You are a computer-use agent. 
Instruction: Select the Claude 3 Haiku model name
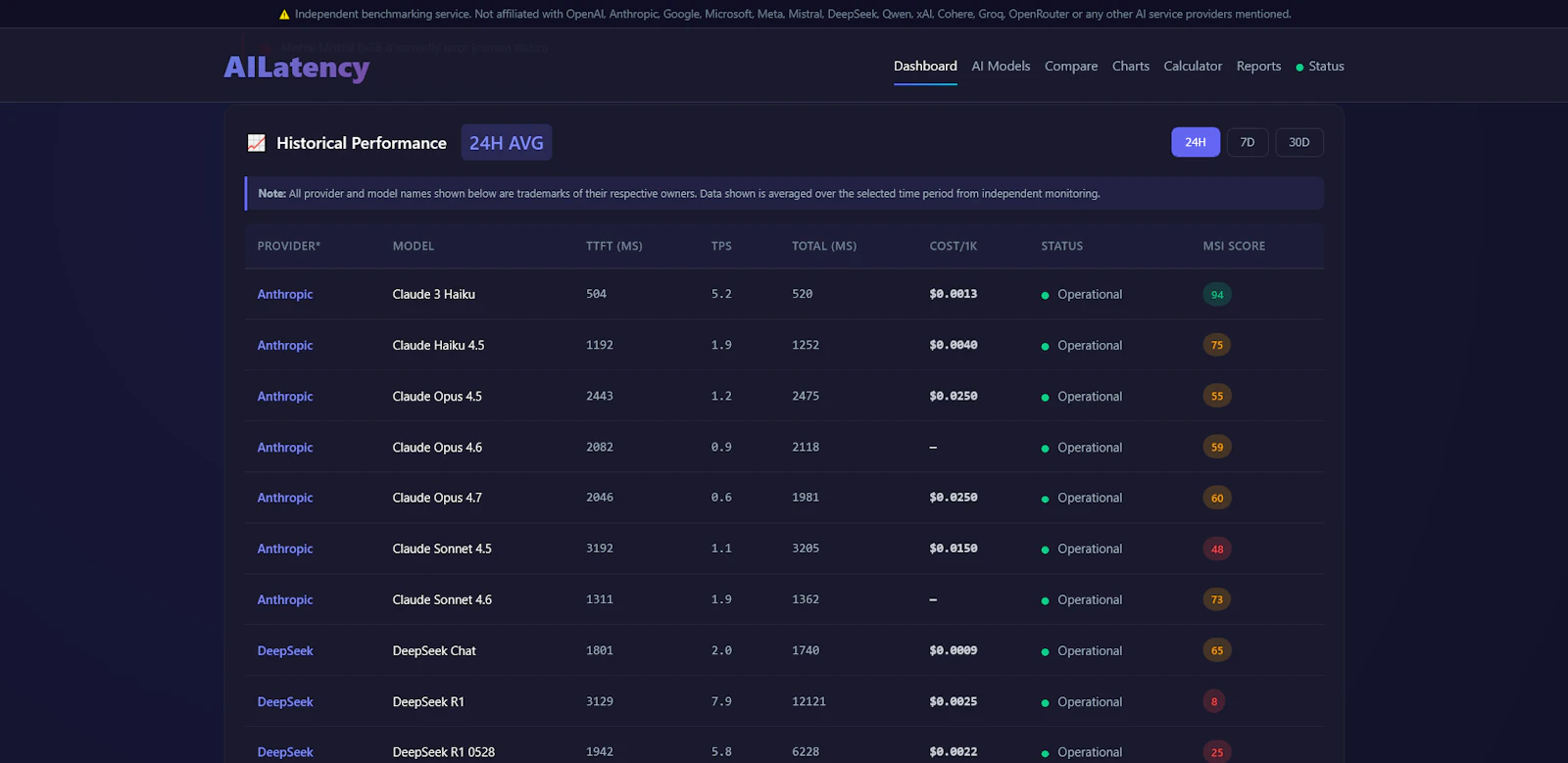[x=434, y=294]
